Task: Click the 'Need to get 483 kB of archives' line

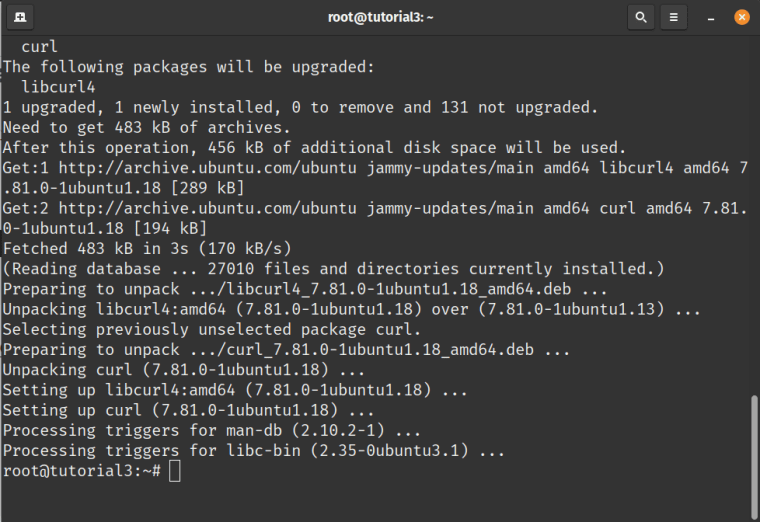Action: (146, 127)
